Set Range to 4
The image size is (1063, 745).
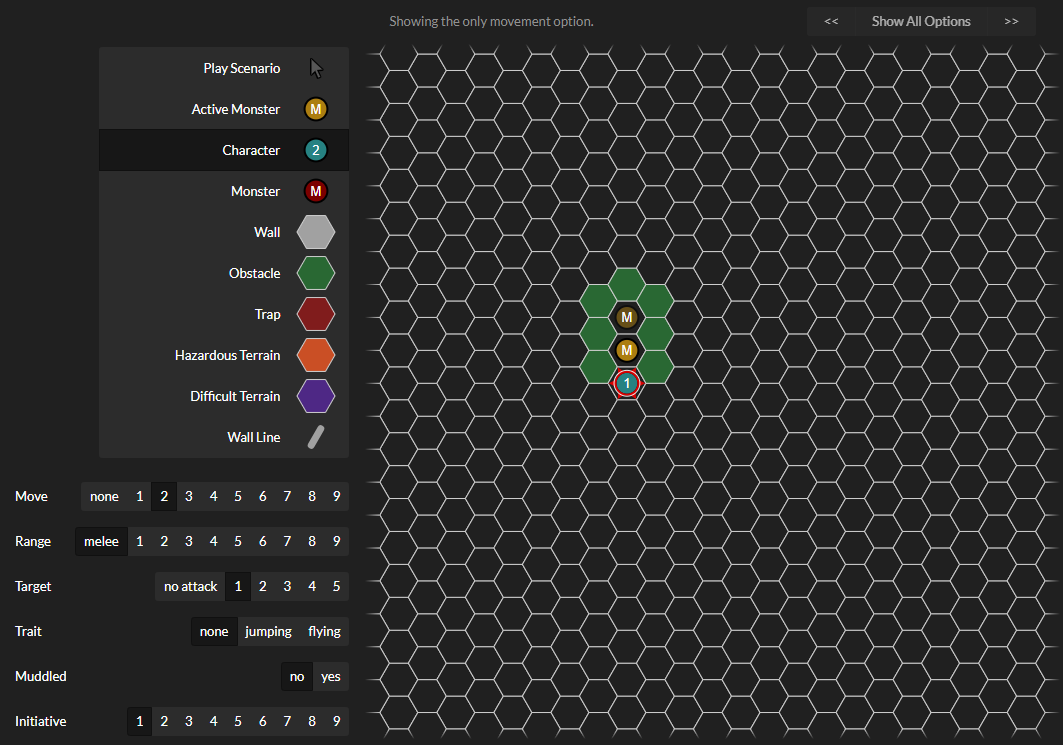(214, 542)
